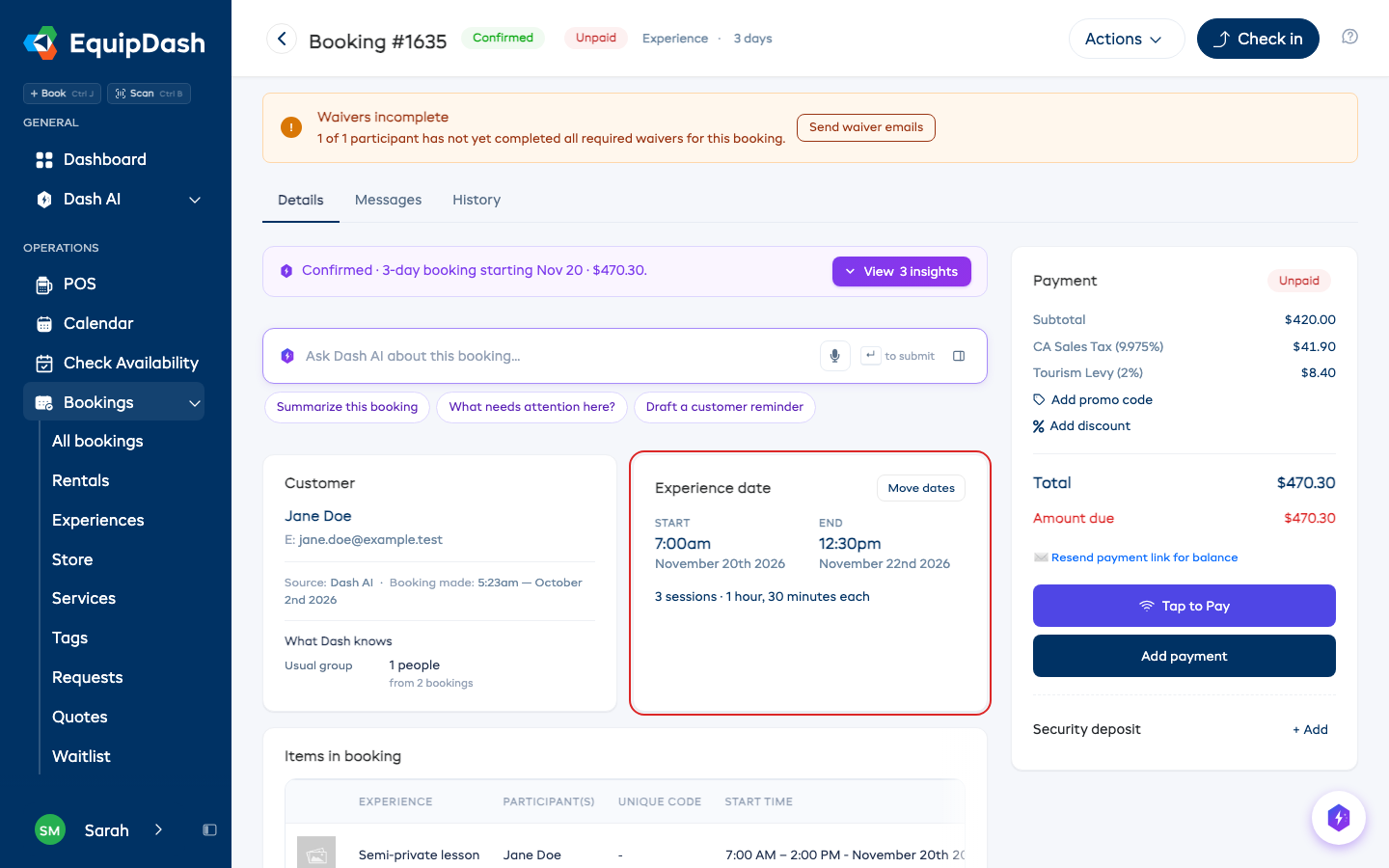This screenshot has height=868, width=1389.
Task: Open the Actions dropdown
Action: [1127, 39]
